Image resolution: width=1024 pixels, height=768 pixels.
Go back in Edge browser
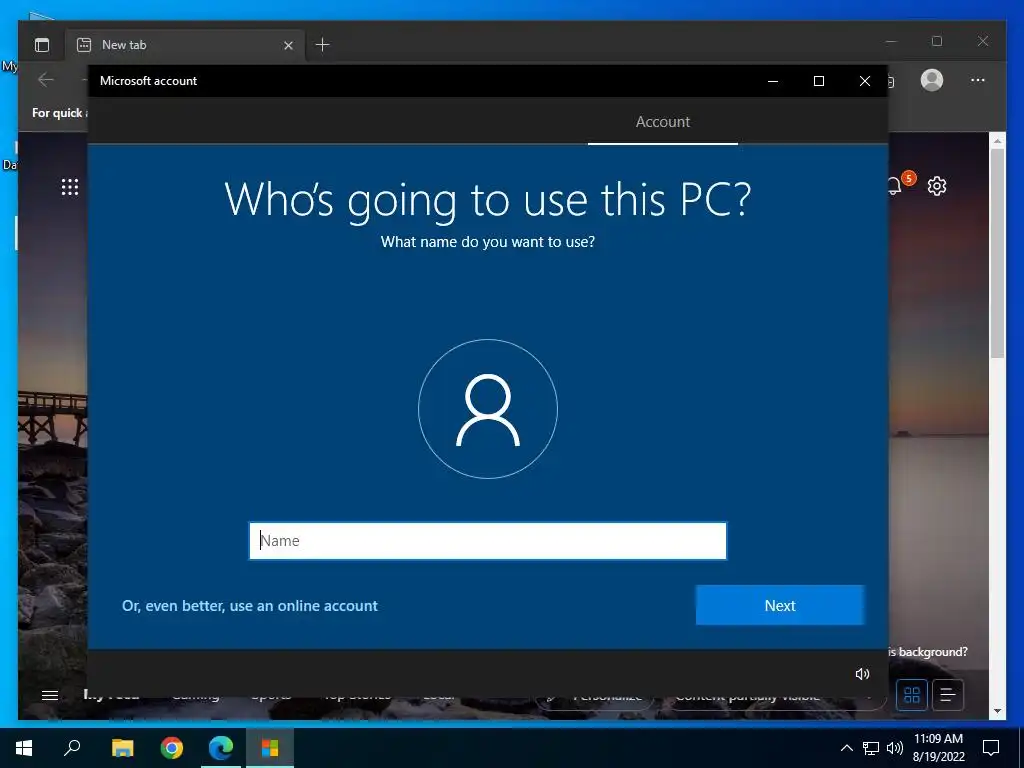click(x=46, y=80)
